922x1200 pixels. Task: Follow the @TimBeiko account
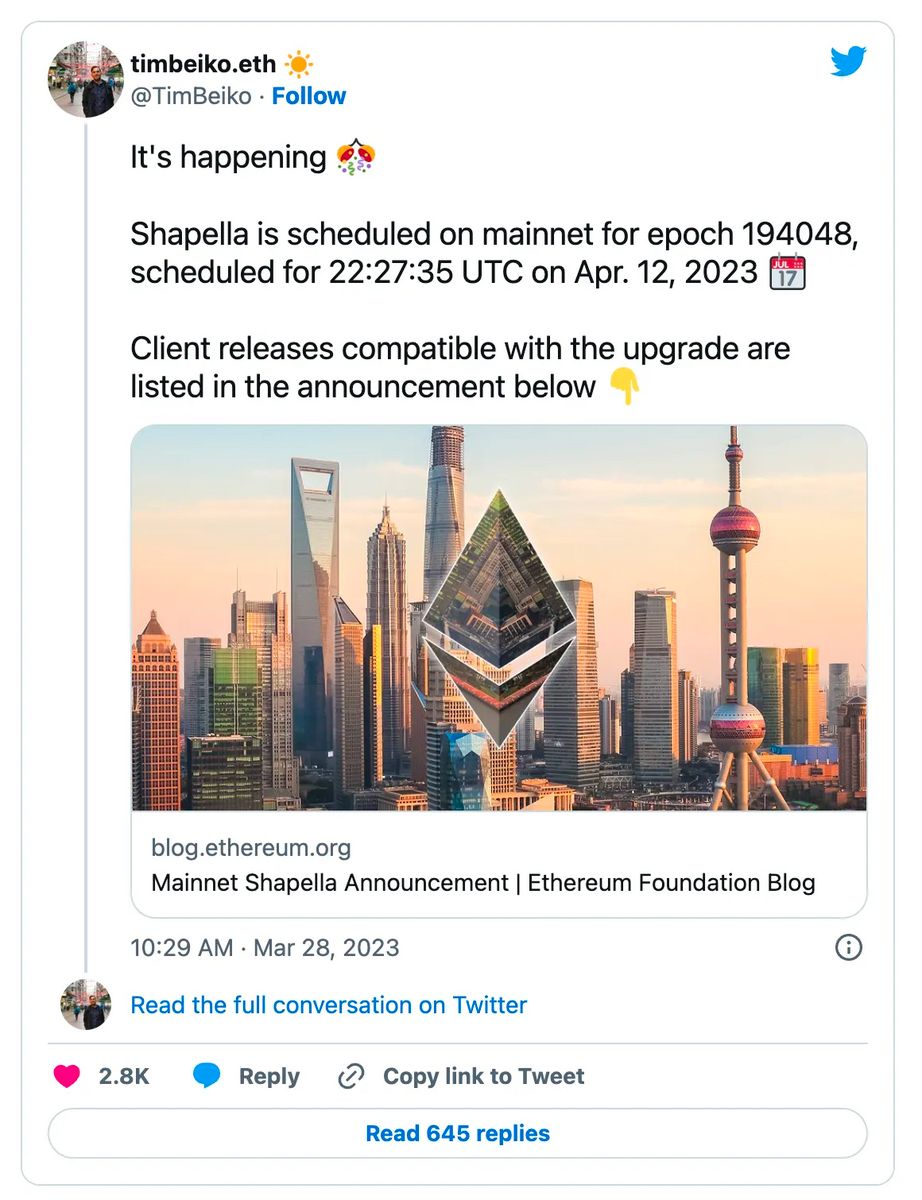tap(309, 97)
